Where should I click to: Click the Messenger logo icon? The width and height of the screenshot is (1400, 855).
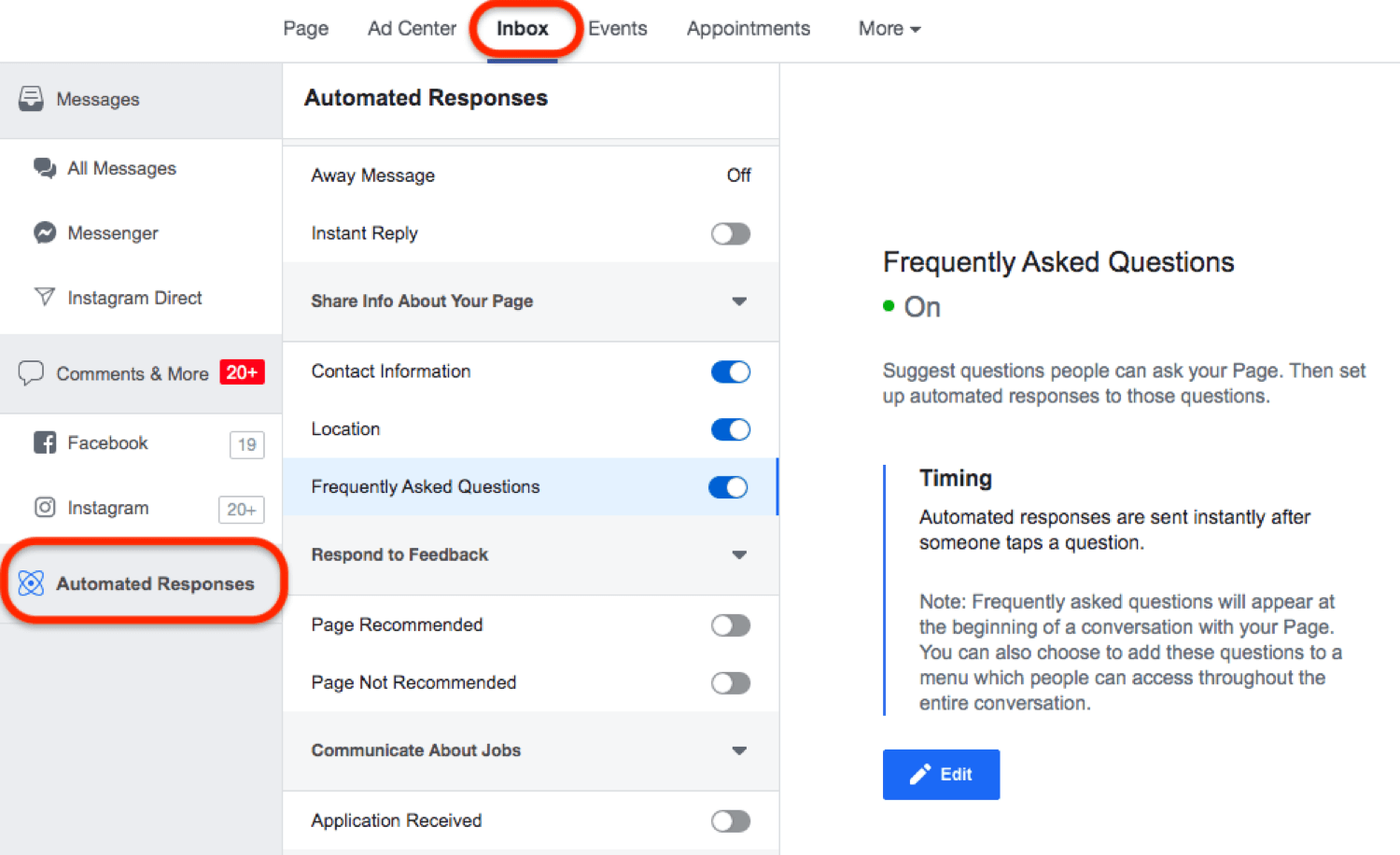point(44,232)
